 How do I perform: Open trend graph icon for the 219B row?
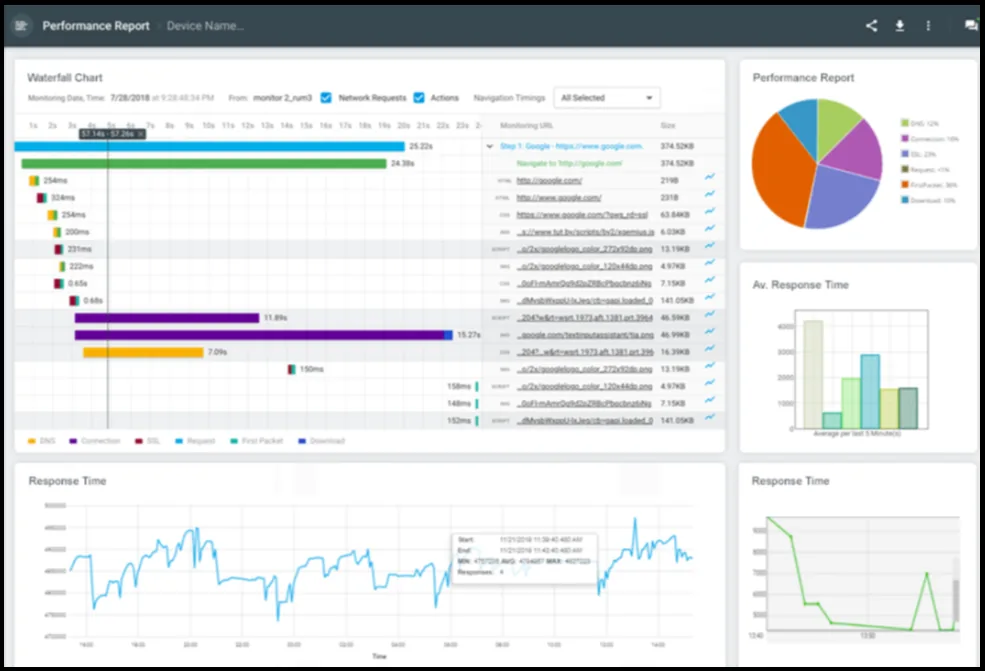pos(709,177)
